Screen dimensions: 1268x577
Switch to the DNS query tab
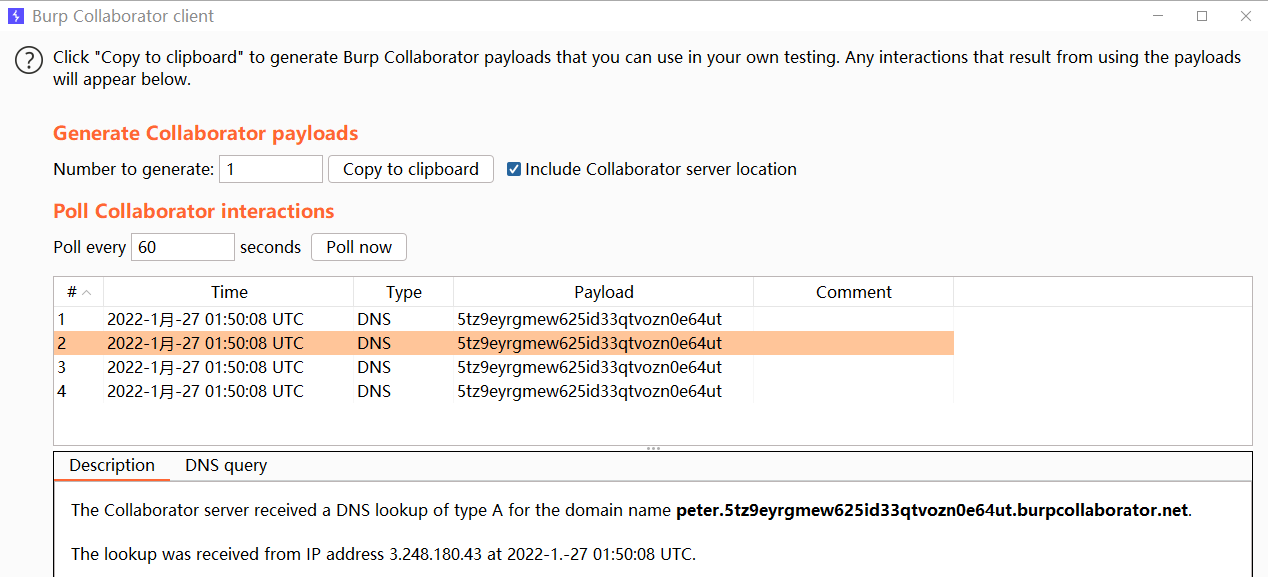click(x=226, y=465)
